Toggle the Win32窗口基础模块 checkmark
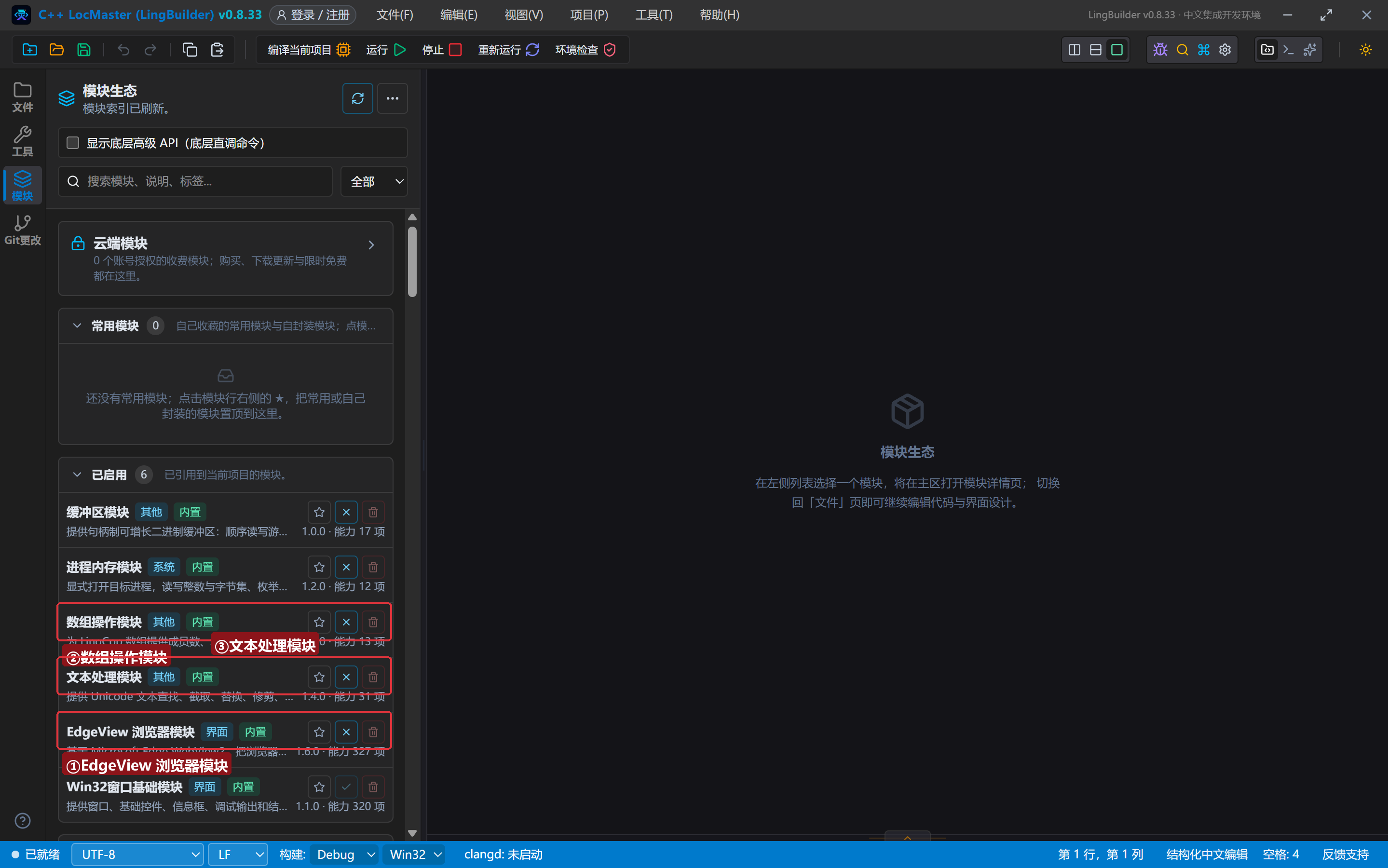This screenshot has width=1388, height=868. pyautogui.click(x=346, y=787)
